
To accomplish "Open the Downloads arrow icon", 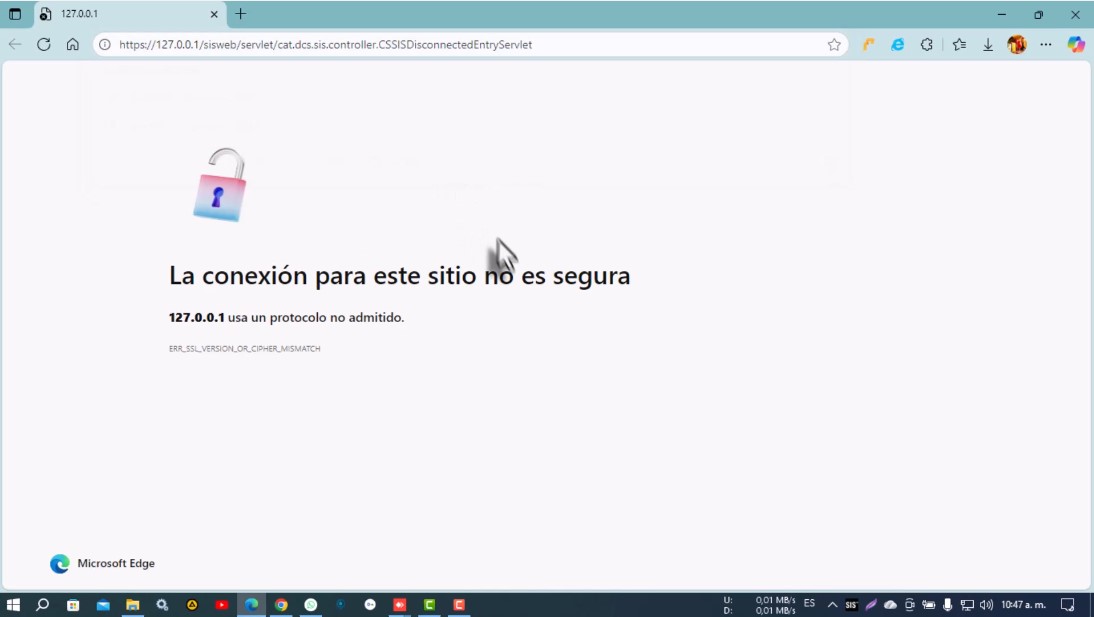I will coord(988,44).
